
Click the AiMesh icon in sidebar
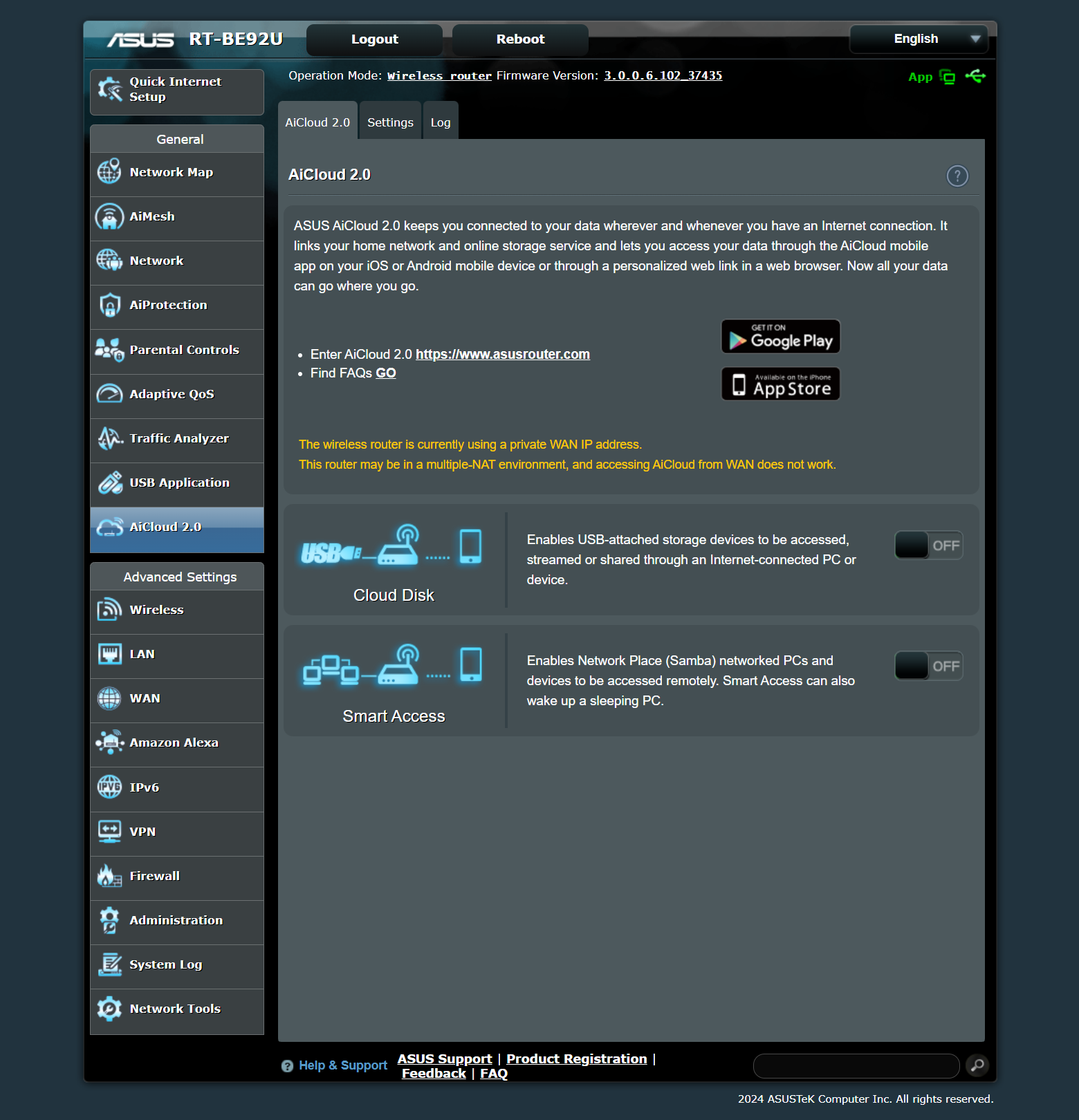tap(109, 216)
